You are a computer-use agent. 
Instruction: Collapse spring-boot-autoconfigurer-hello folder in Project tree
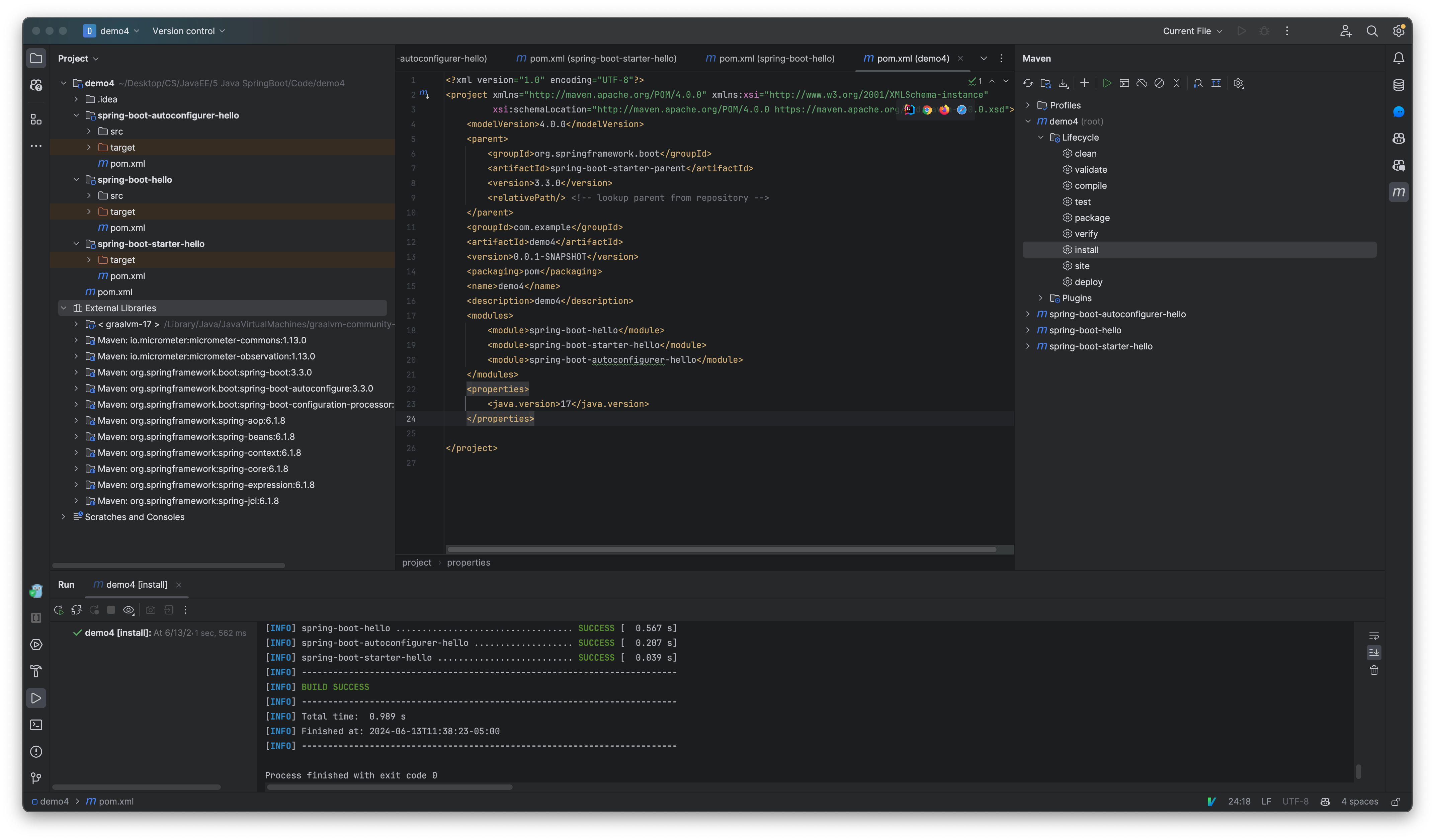click(76, 115)
